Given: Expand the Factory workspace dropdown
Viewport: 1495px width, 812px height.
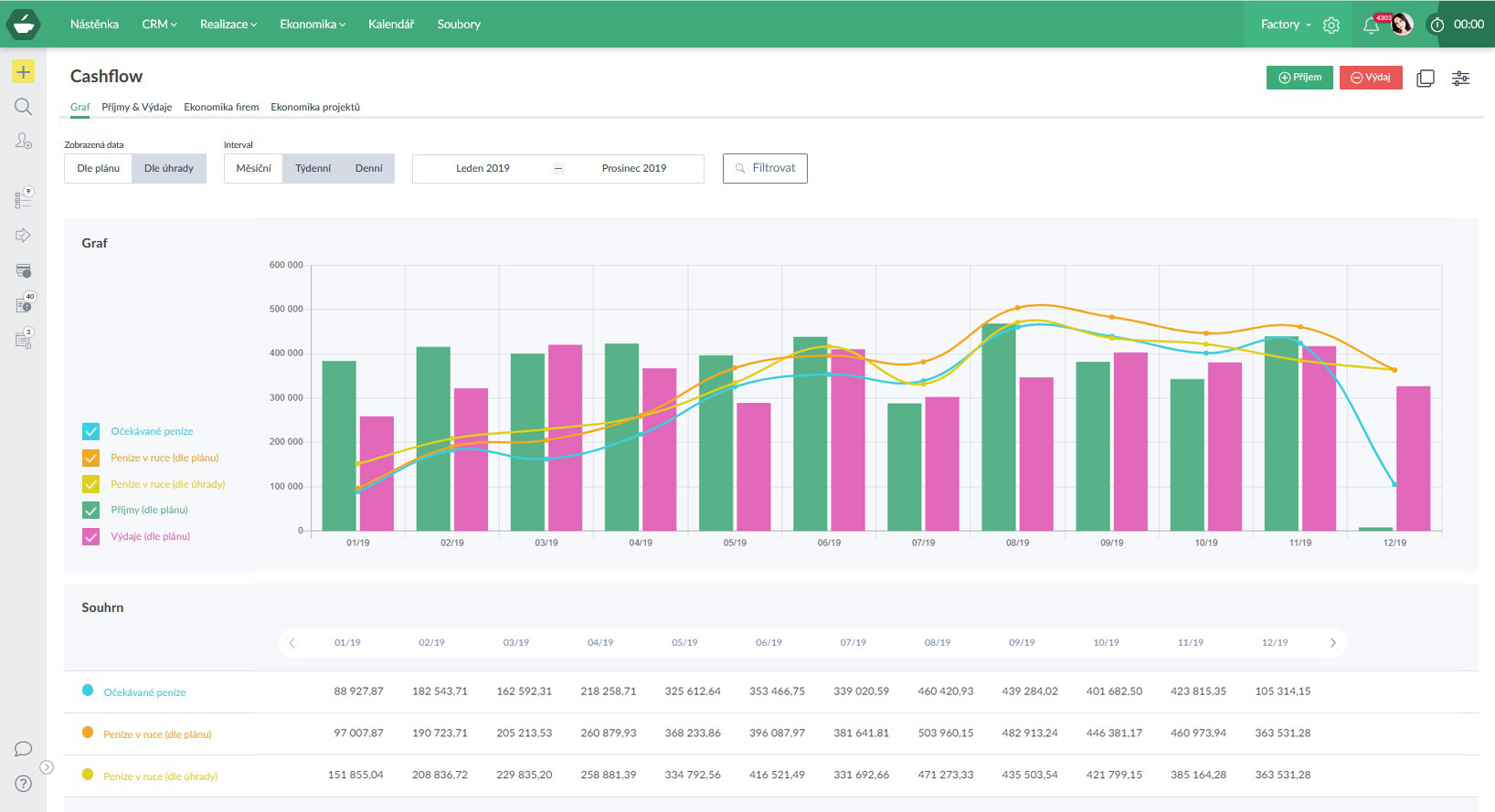Looking at the screenshot, I should tap(1285, 25).
